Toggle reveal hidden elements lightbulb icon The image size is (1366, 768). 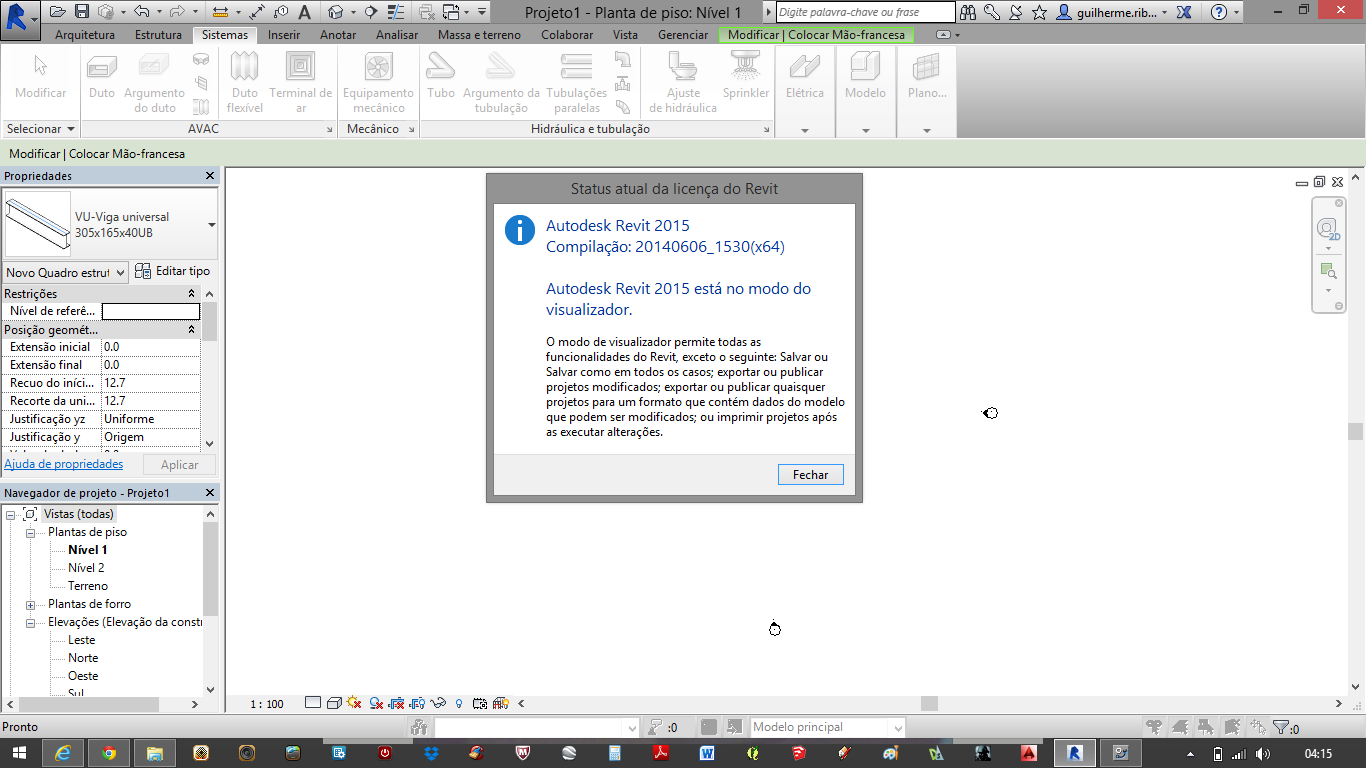(459, 703)
